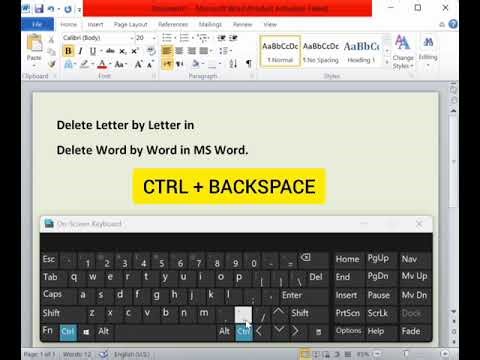Click the Text Highlight Color button
The width and height of the screenshot is (480, 360).
(x=84, y=64)
